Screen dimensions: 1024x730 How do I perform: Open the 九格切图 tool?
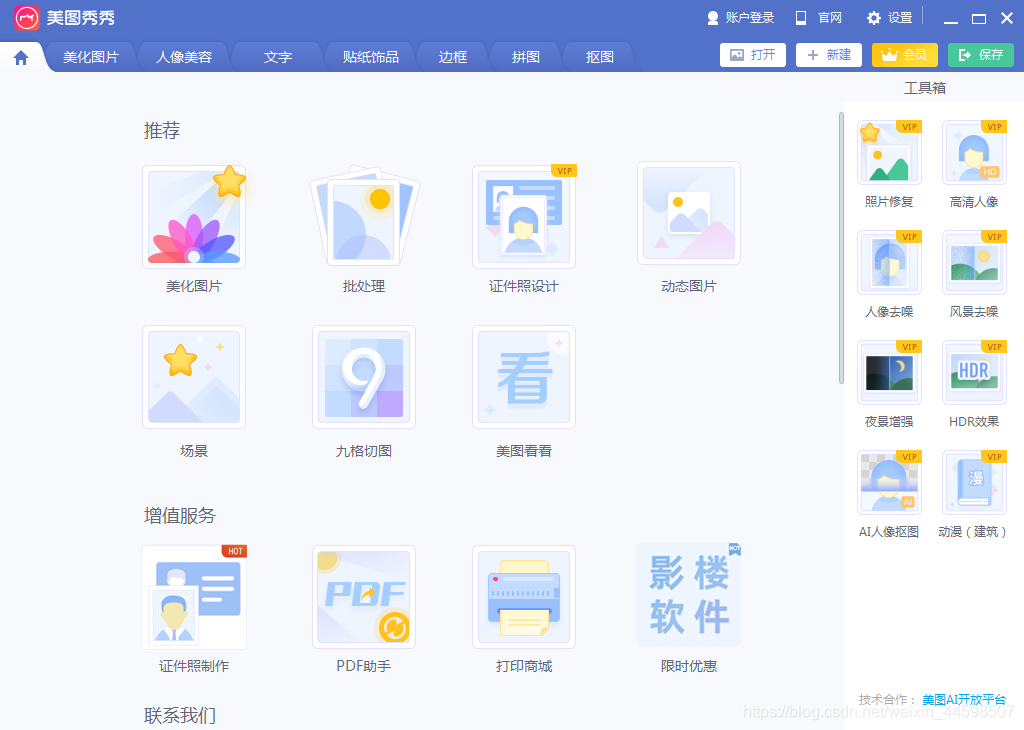[364, 377]
